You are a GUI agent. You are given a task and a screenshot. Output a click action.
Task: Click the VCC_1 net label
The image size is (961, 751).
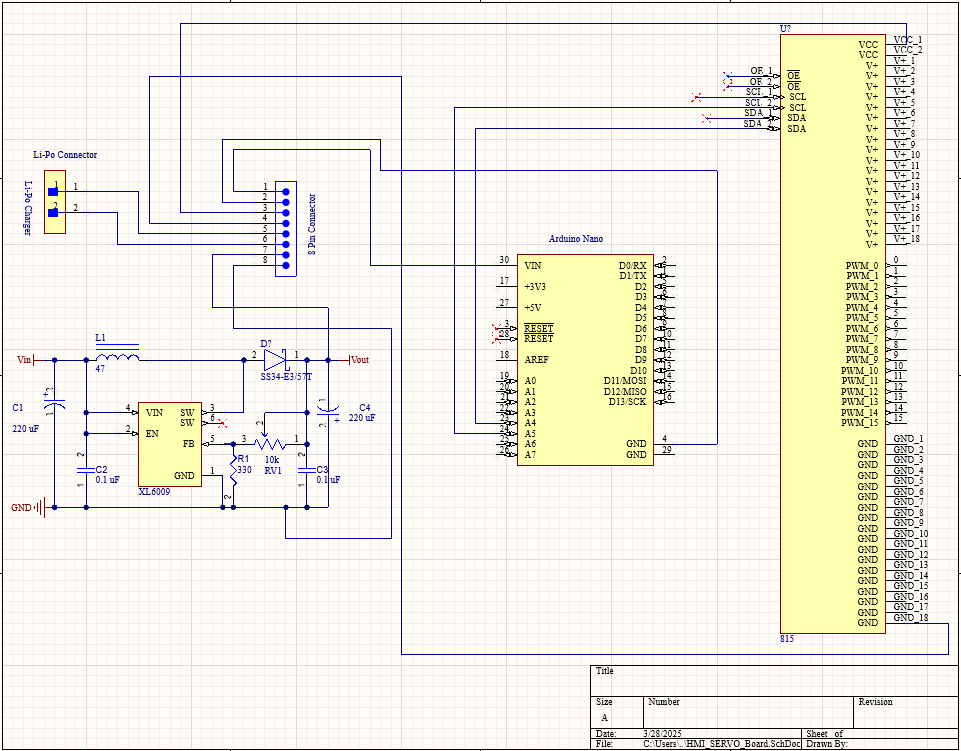(908, 39)
